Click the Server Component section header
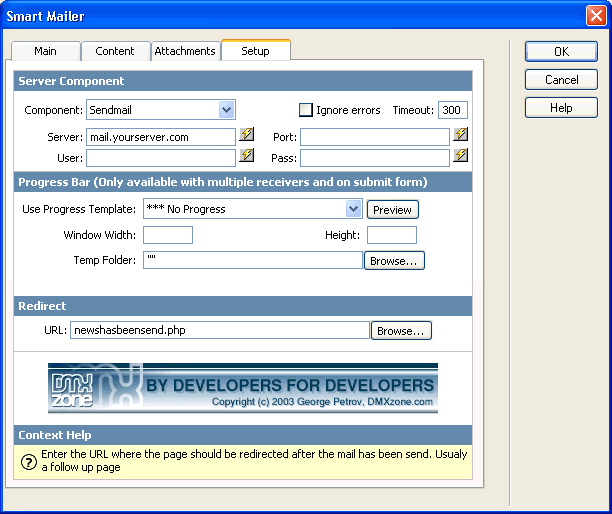The image size is (612, 514). click(243, 81)
